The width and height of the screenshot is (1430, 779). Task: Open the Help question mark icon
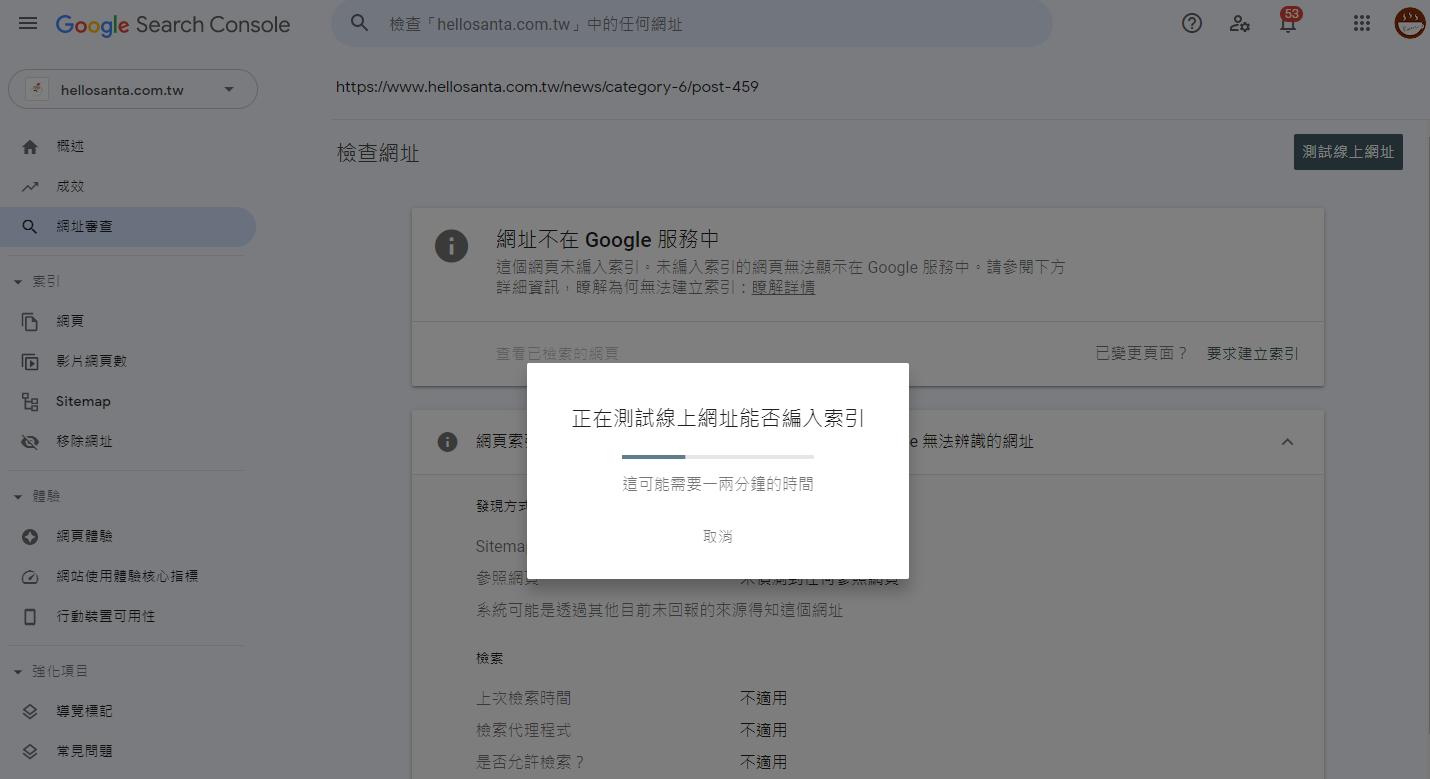pyautogui.click(x=1192, y=23)
